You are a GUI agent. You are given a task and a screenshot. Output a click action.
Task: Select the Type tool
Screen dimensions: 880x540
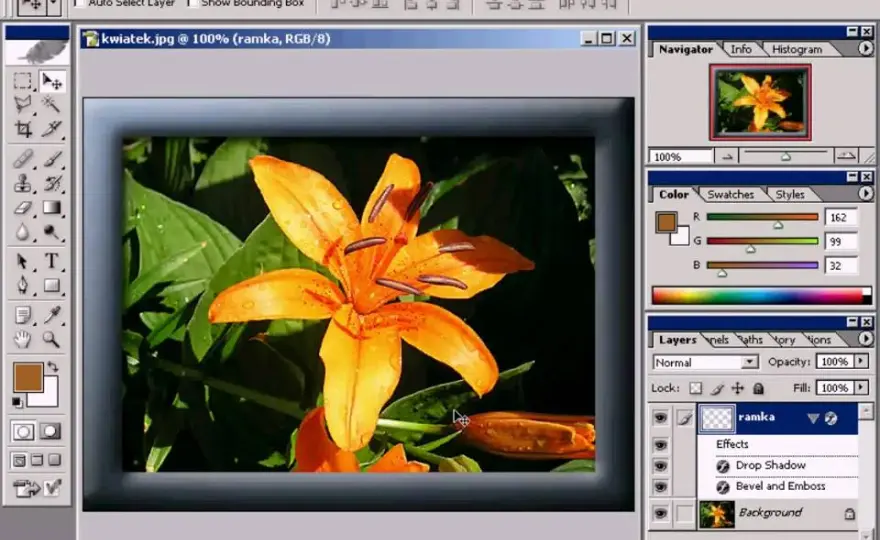(52, 262)
